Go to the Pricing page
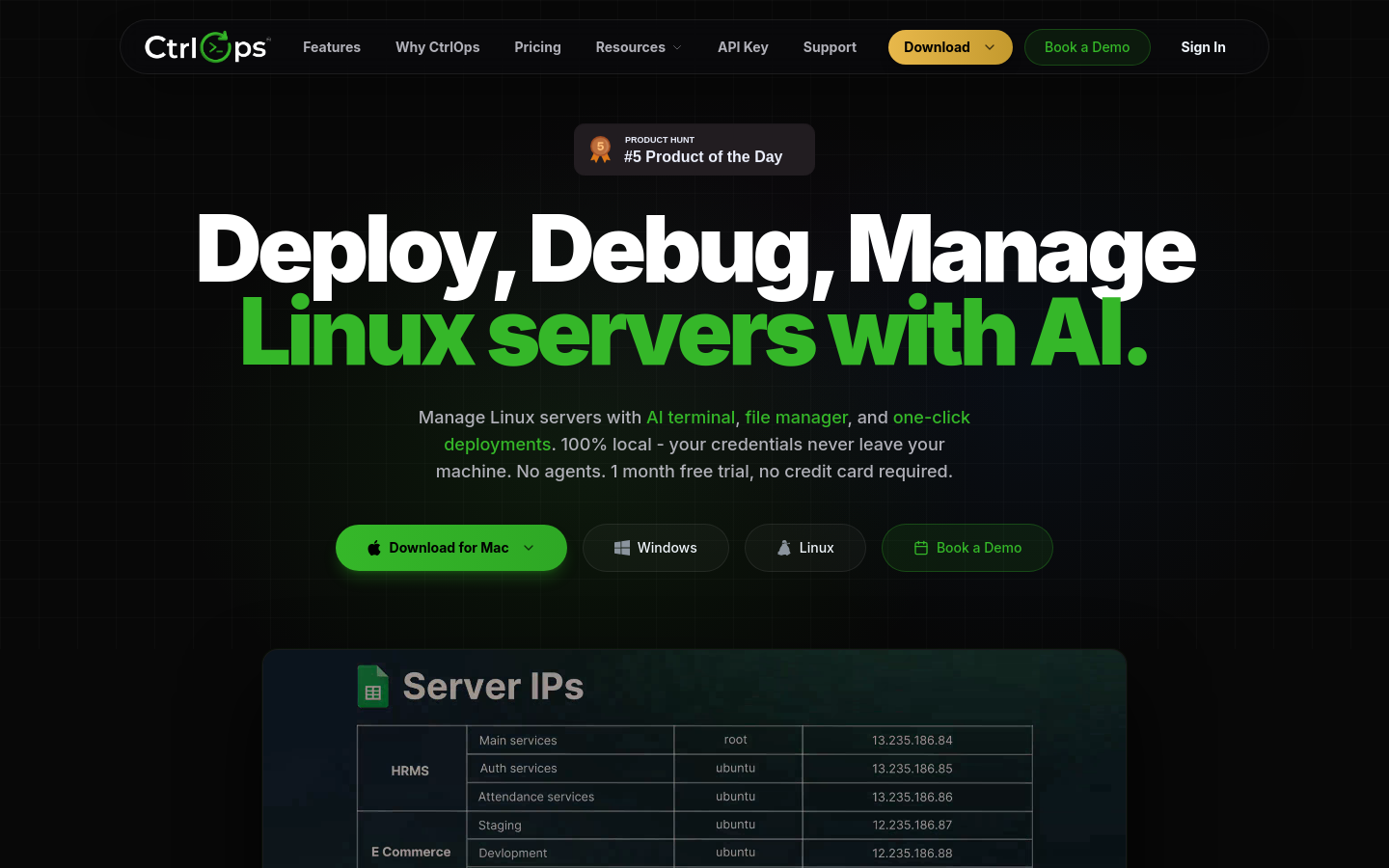 [x=537, y=47]
